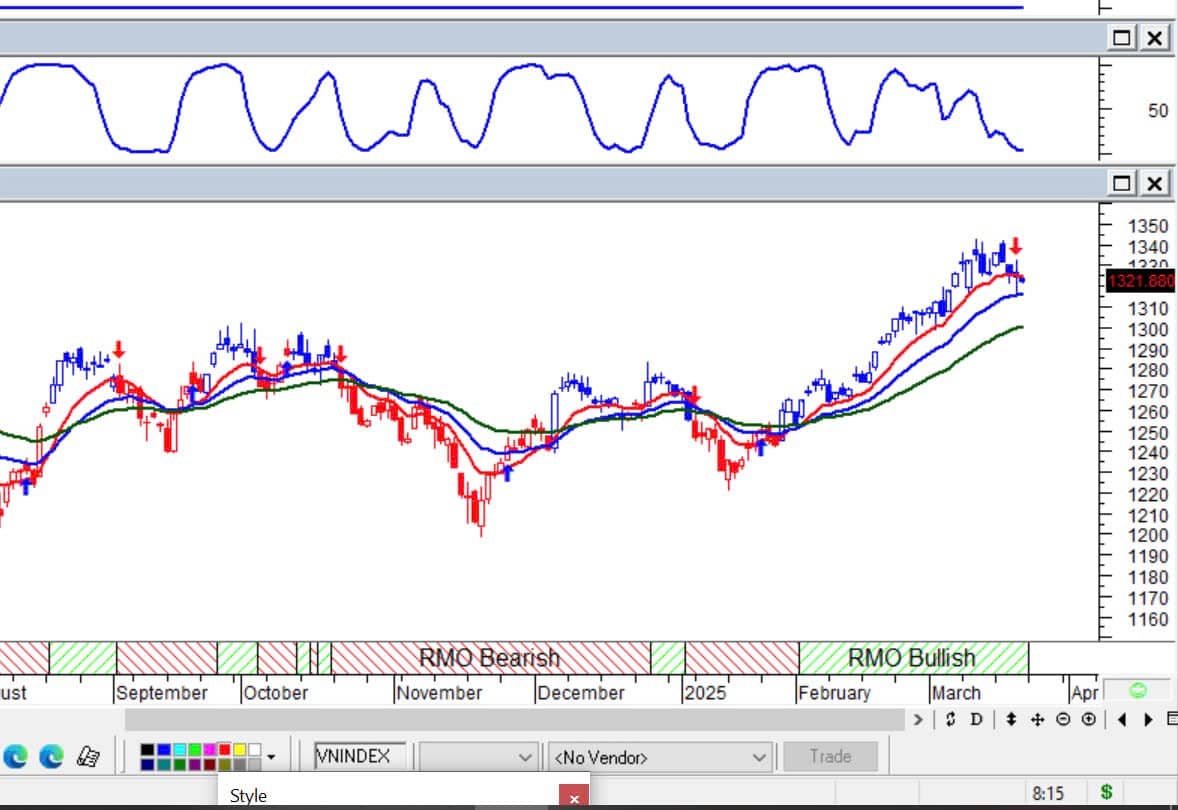
Task: Pick the purple color swatch
Action: point(194,764)
